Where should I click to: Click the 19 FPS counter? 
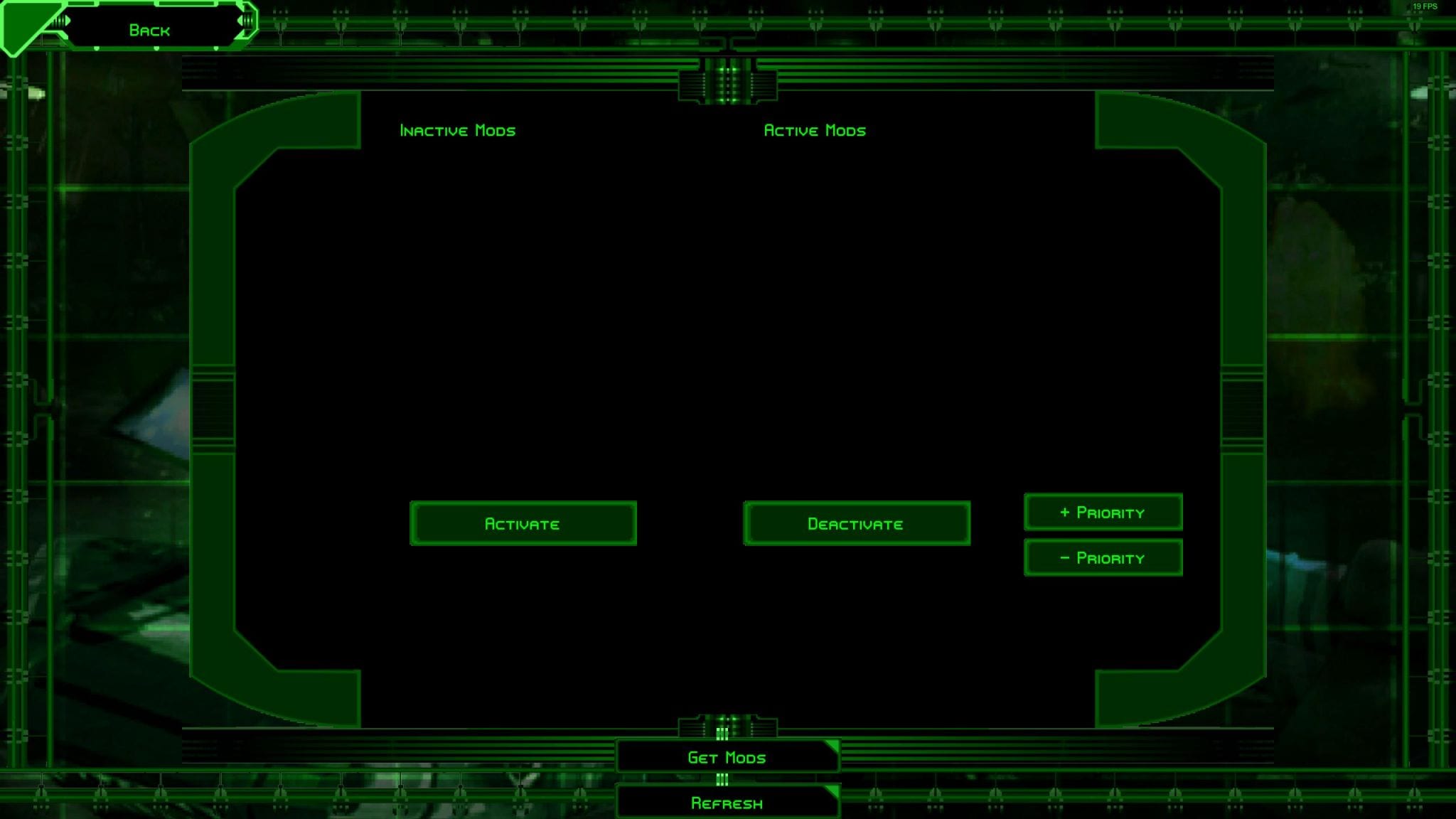click(1424, 6)
